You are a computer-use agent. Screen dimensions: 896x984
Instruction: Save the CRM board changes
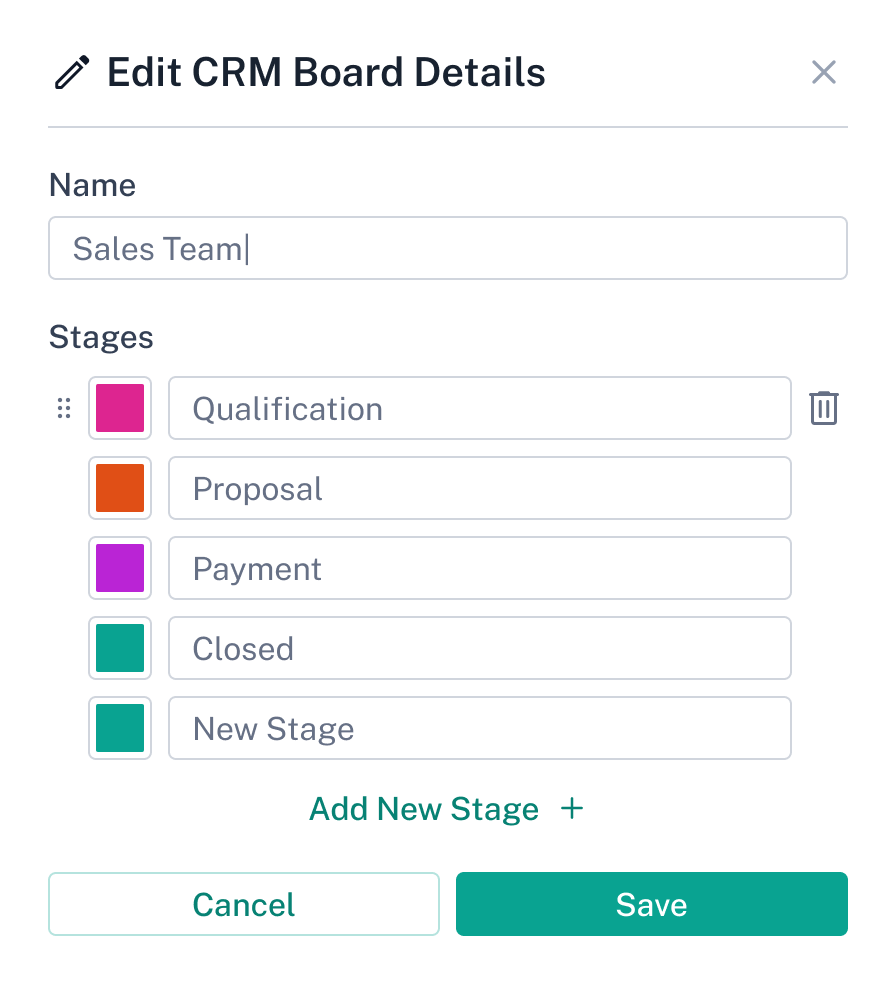[x=652, y=904]
